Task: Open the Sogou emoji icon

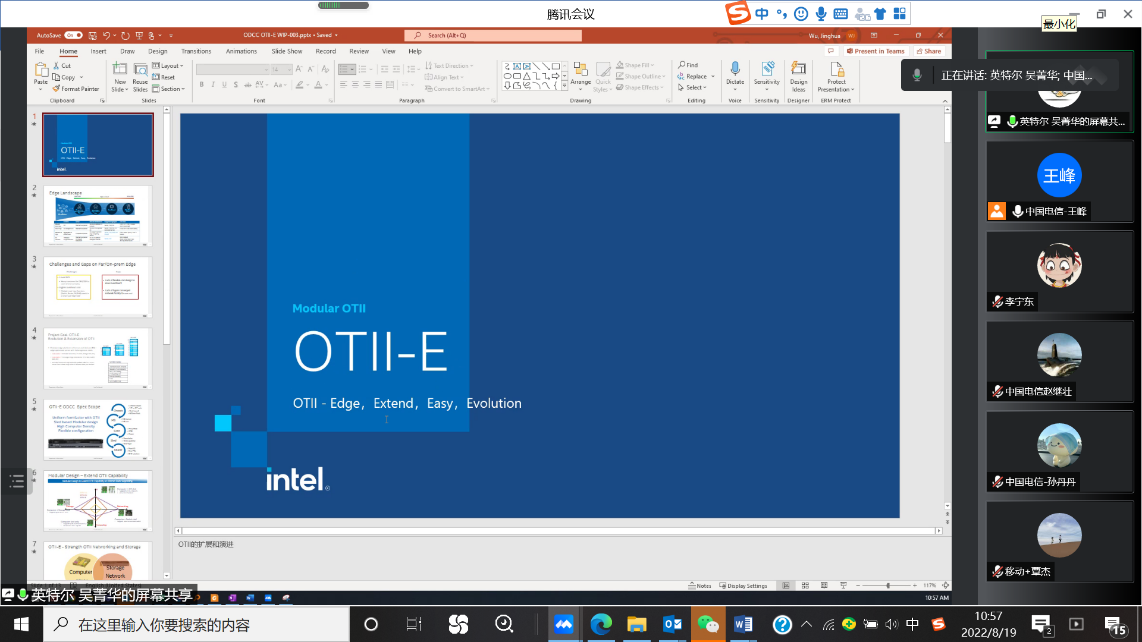Action: pyautogui.click(x=800, y=14)
